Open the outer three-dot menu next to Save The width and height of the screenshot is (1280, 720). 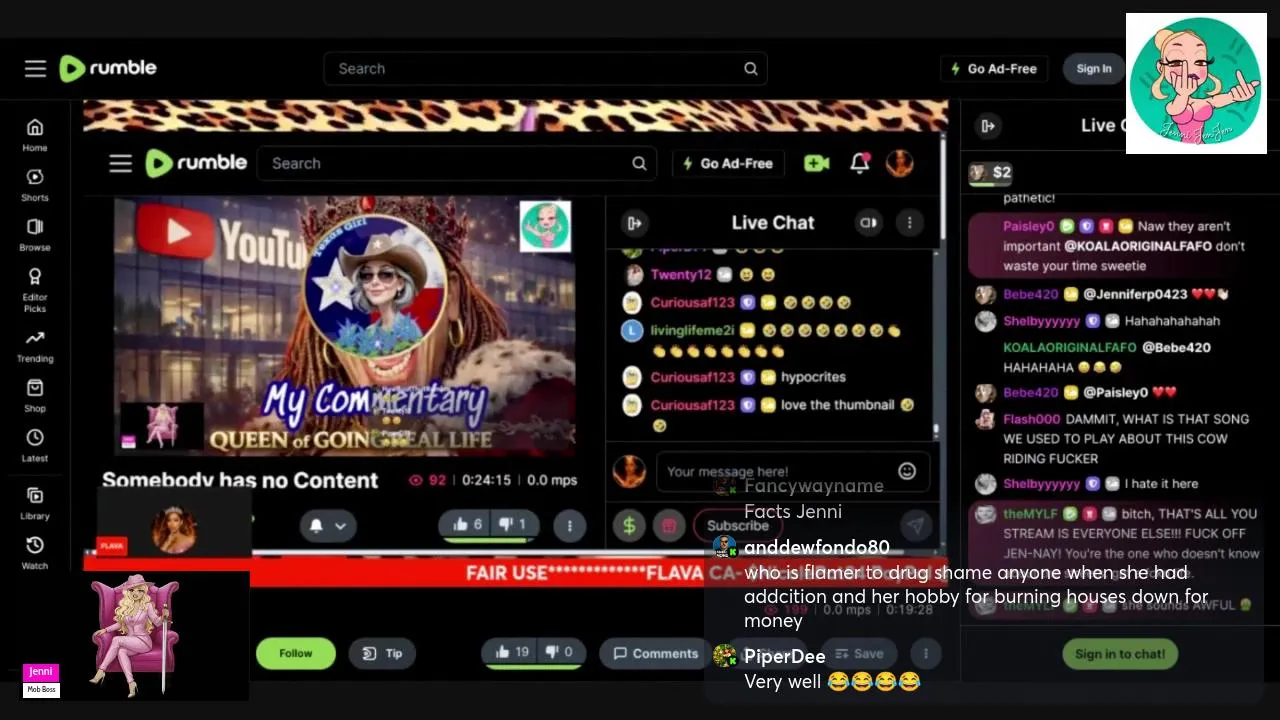(926, 653)
